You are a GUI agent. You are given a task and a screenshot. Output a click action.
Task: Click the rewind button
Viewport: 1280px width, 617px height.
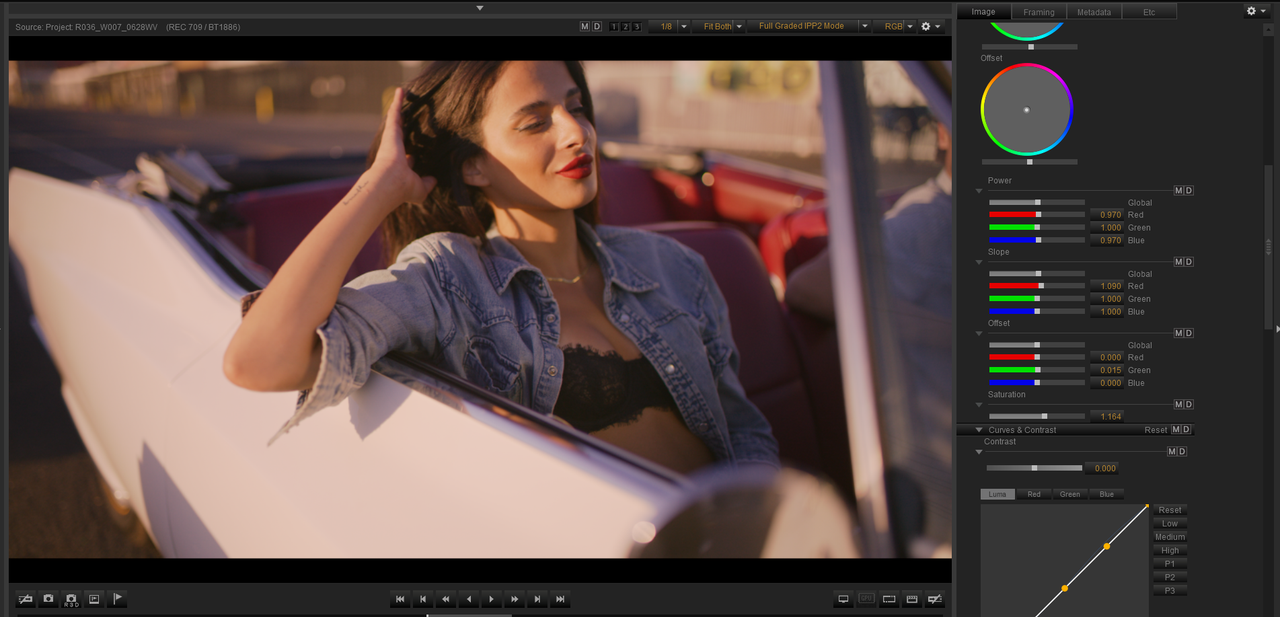click(446, 599)
